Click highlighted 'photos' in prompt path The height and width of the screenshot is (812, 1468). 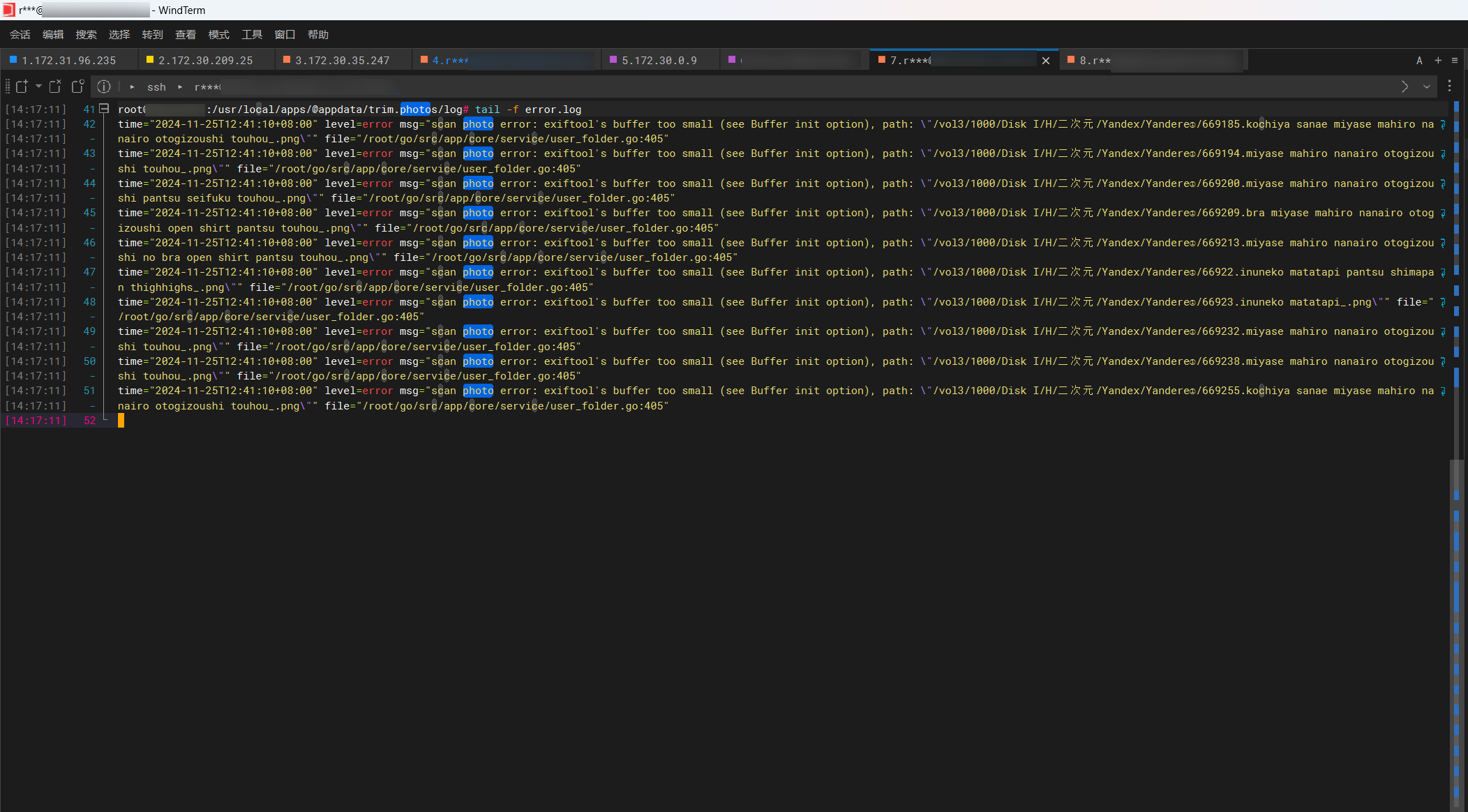point(419,110)
